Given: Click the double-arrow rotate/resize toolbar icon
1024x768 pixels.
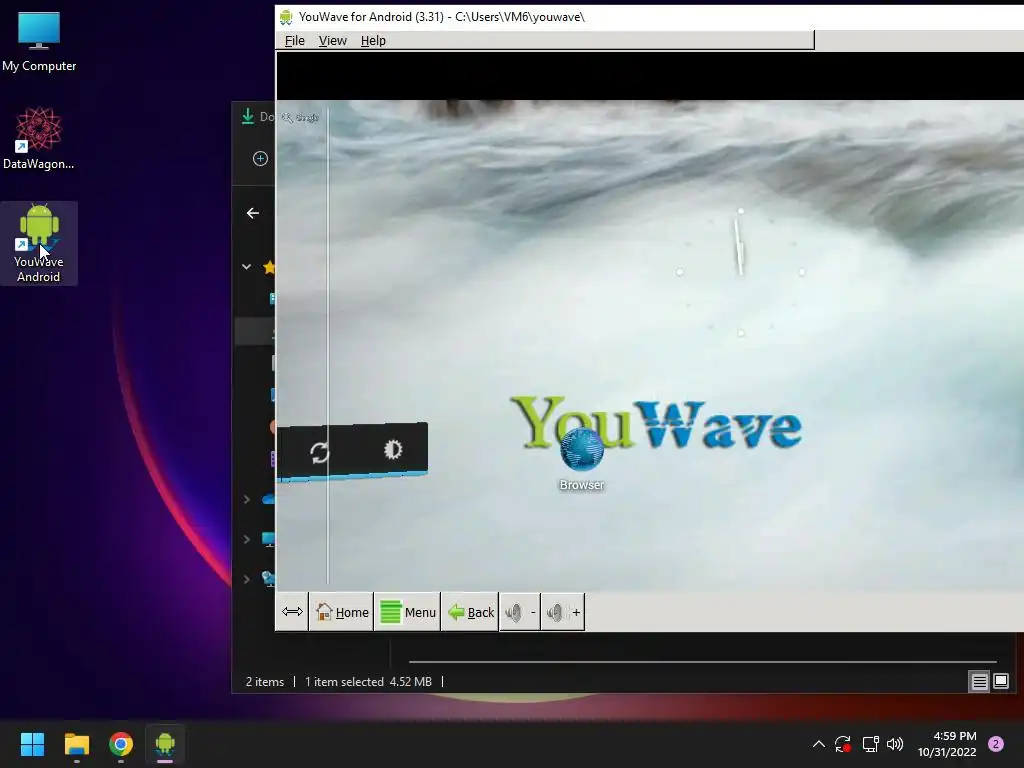Looking at the screenshot, I should 292,612.
